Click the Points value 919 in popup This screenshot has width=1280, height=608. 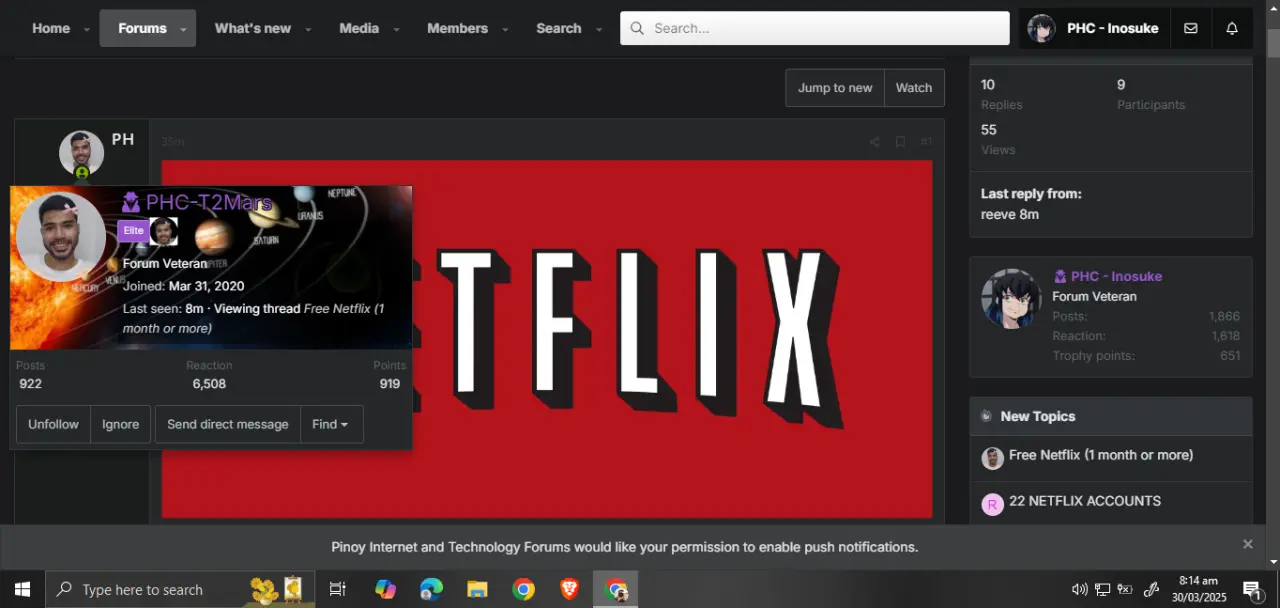pos(390,384)
